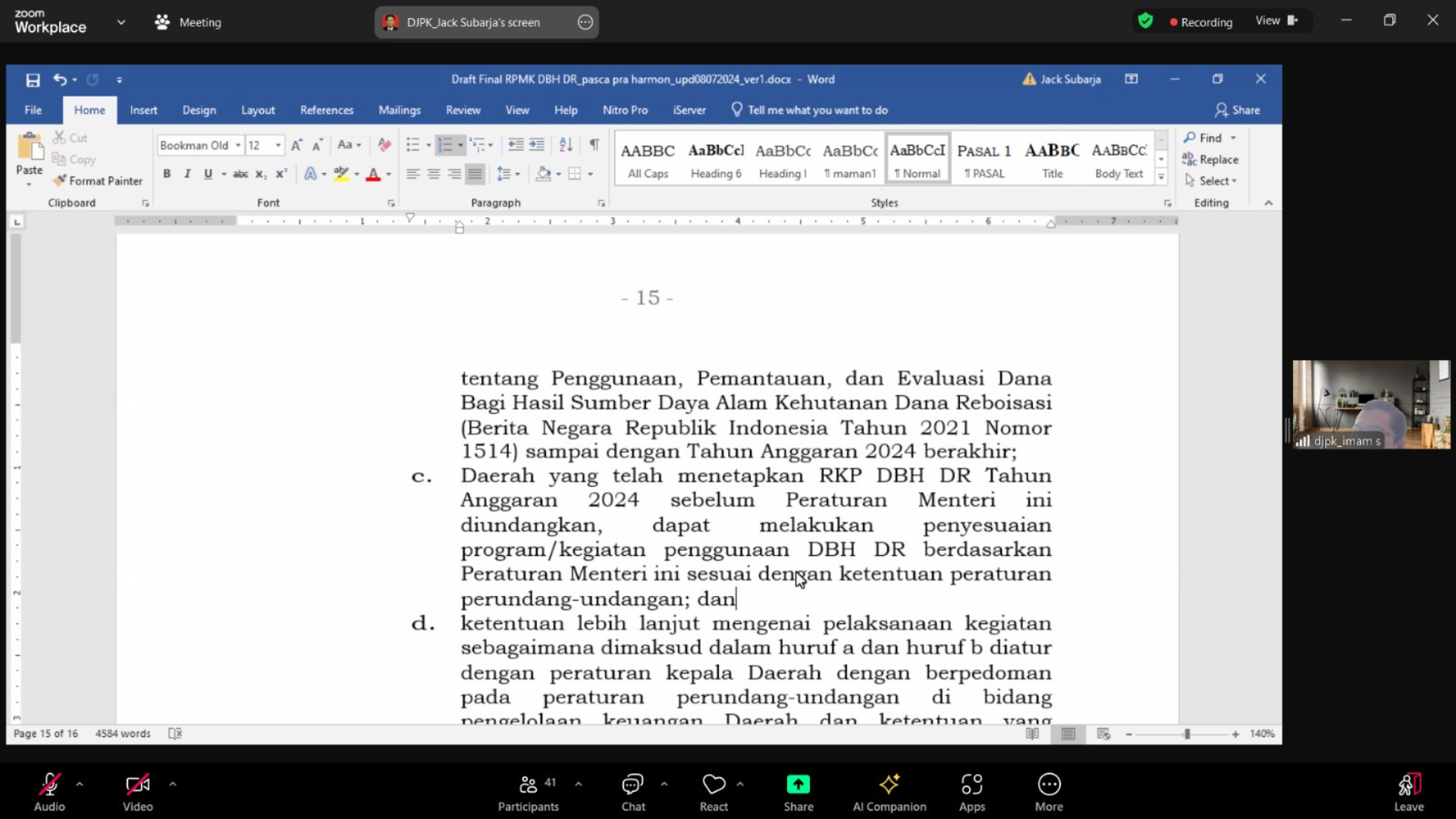Screen dimensions: 1456x819
Task: Select the Format Painter tool
Action: click(98, 180)
